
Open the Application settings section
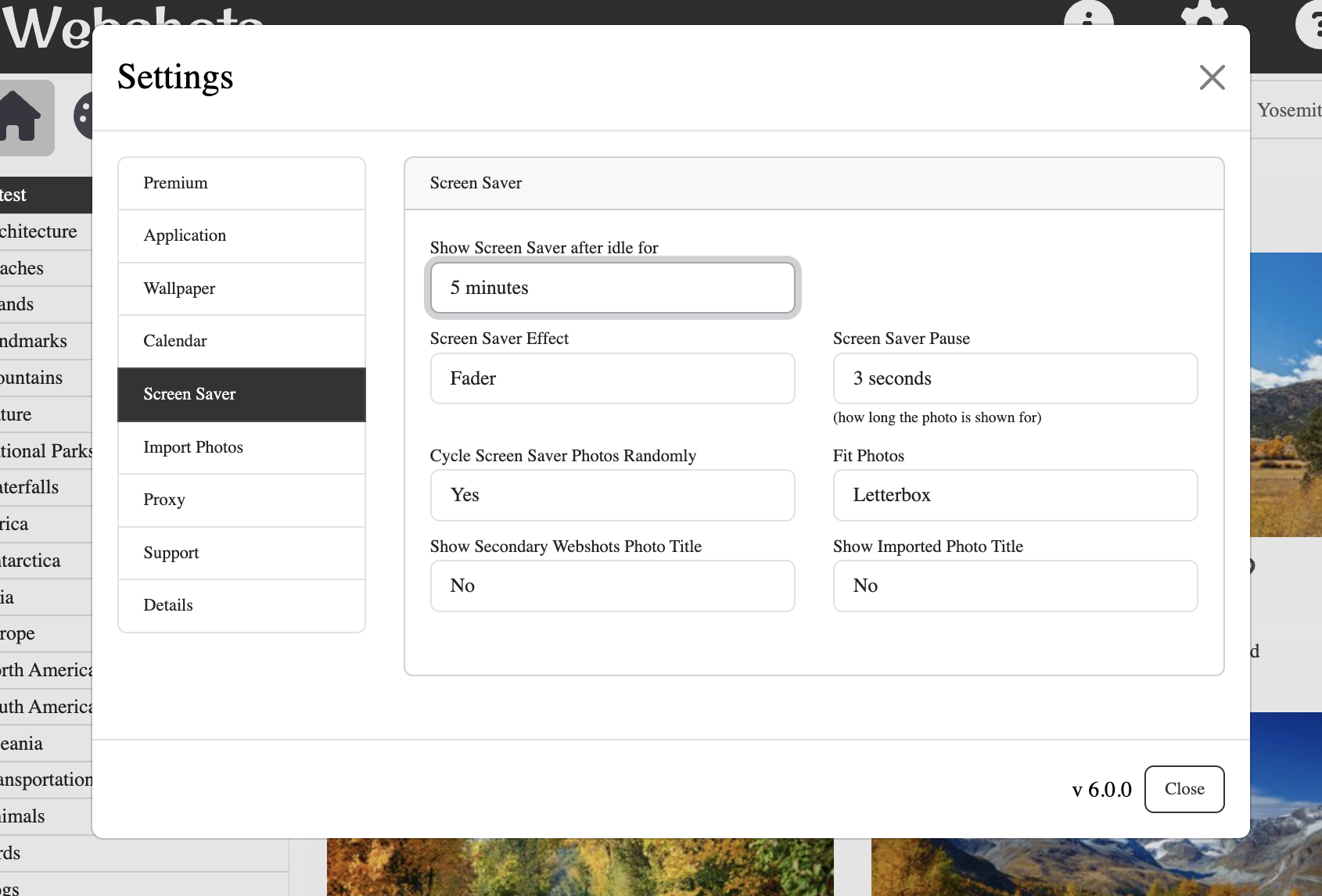click(242, 235)
